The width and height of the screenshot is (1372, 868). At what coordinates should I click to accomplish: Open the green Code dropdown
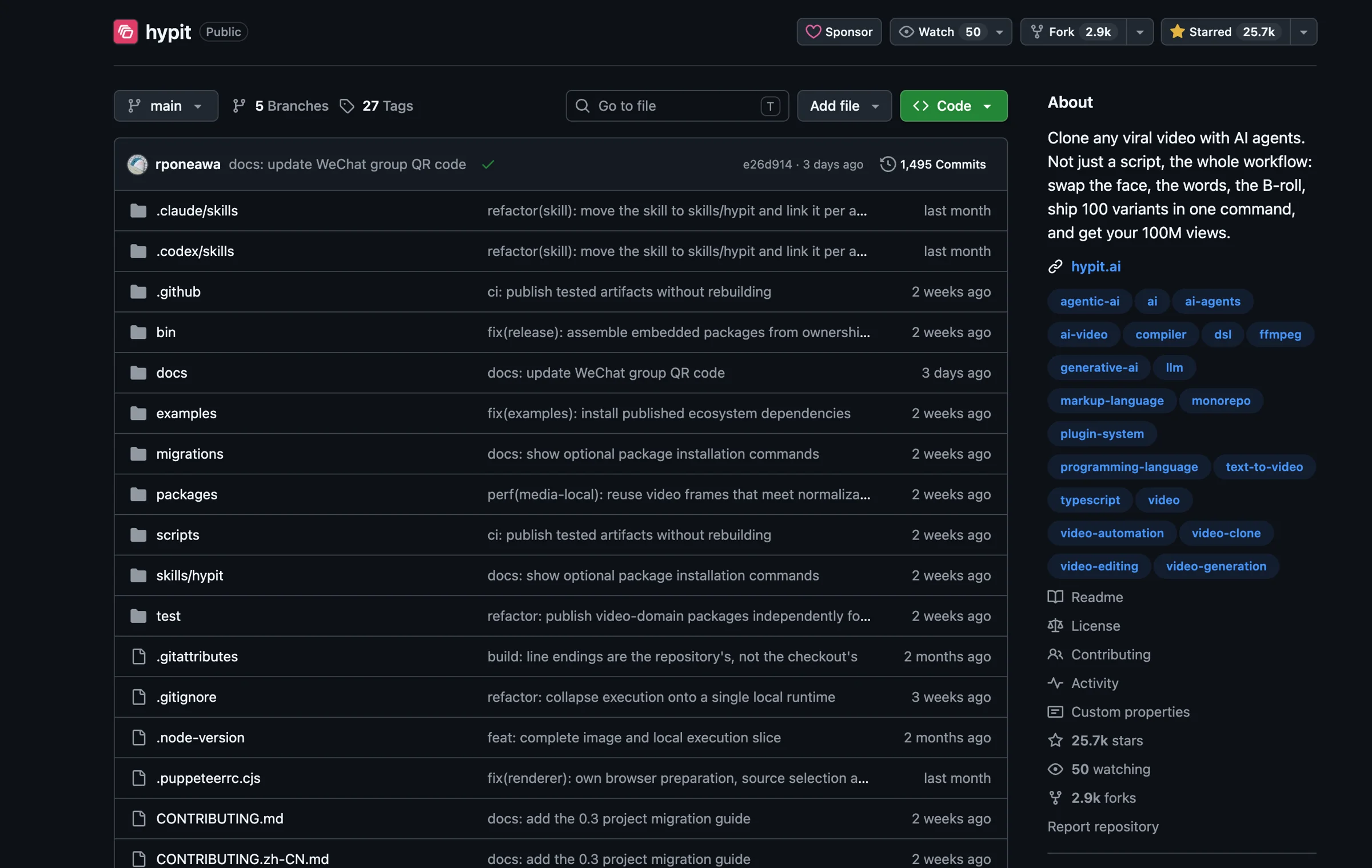pyautogui.click(x=953, y=106)
